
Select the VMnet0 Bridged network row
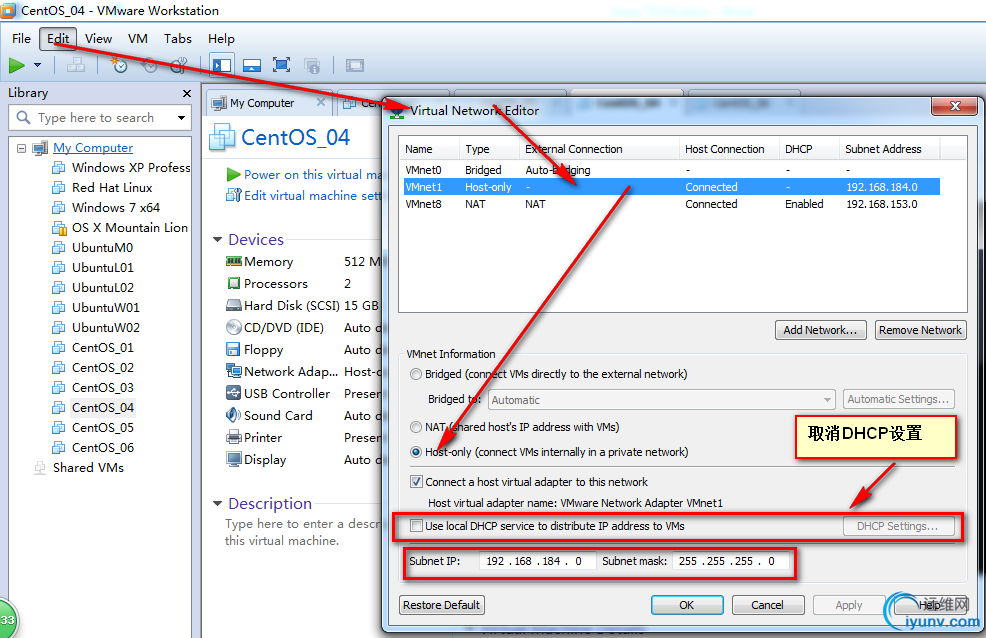[x=672, y=170]
